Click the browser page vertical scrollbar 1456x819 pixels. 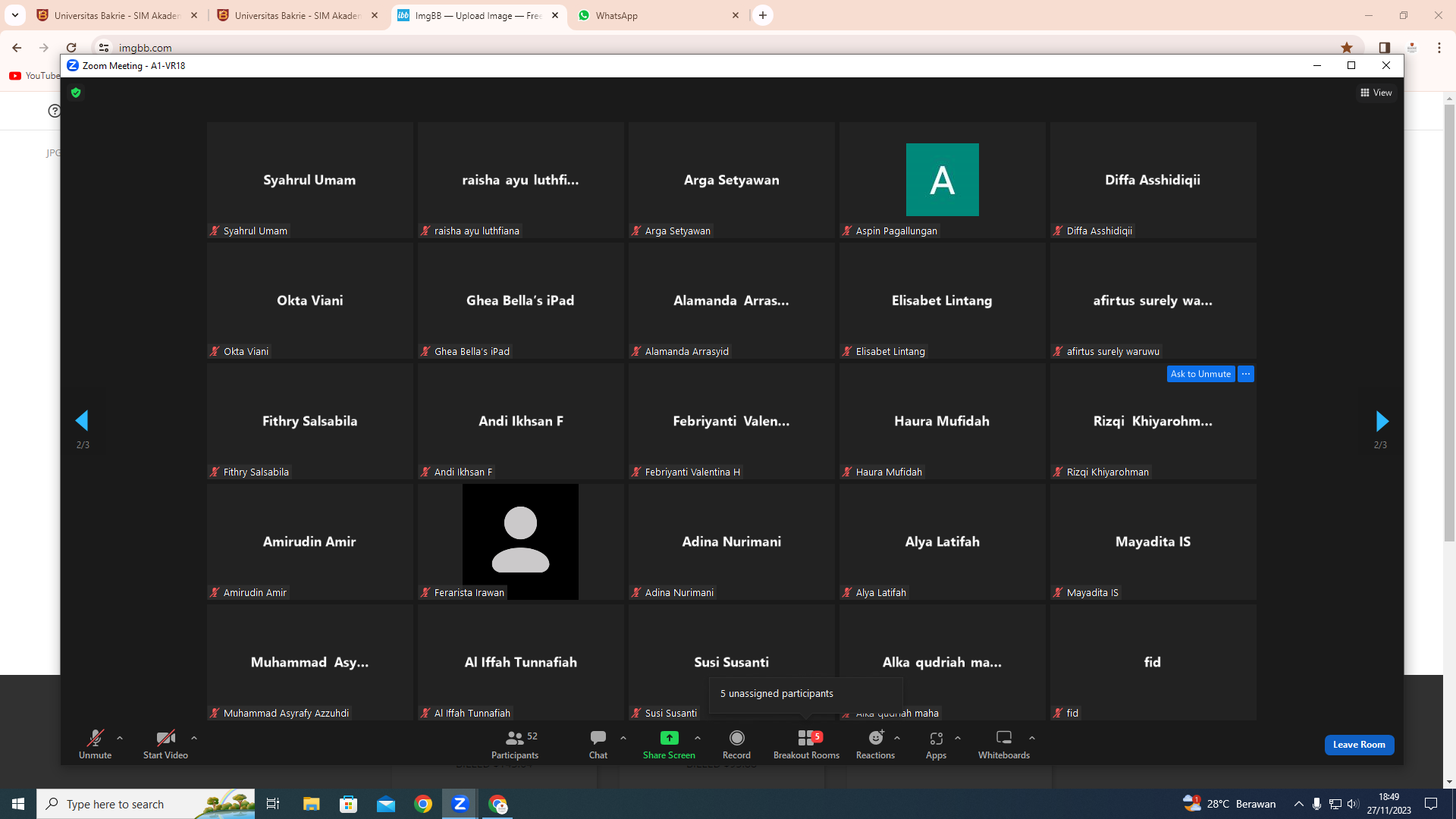click(x=1449, y=323)
